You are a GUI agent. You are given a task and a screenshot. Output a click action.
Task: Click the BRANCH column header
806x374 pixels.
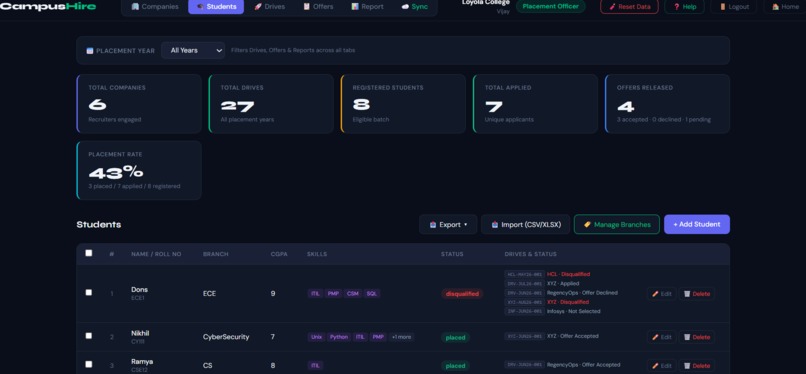215,254
